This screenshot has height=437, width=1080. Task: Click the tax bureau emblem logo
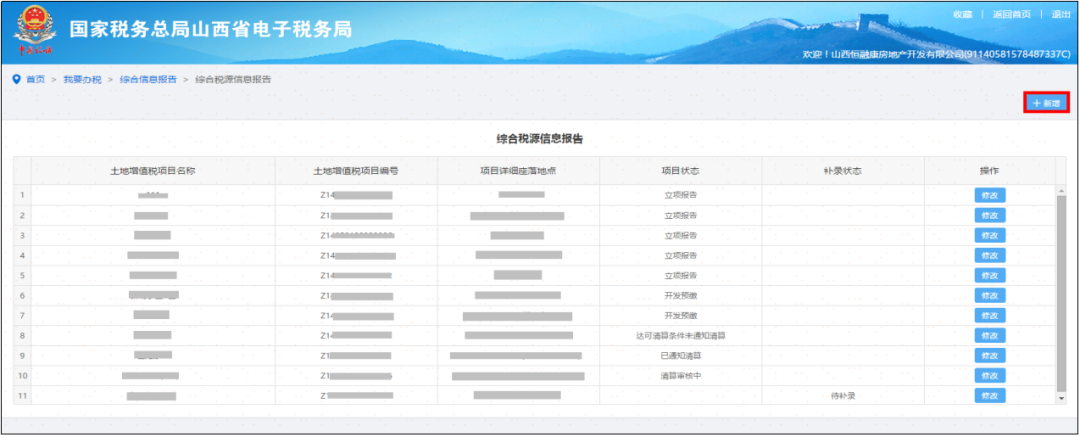pos(34,30)
